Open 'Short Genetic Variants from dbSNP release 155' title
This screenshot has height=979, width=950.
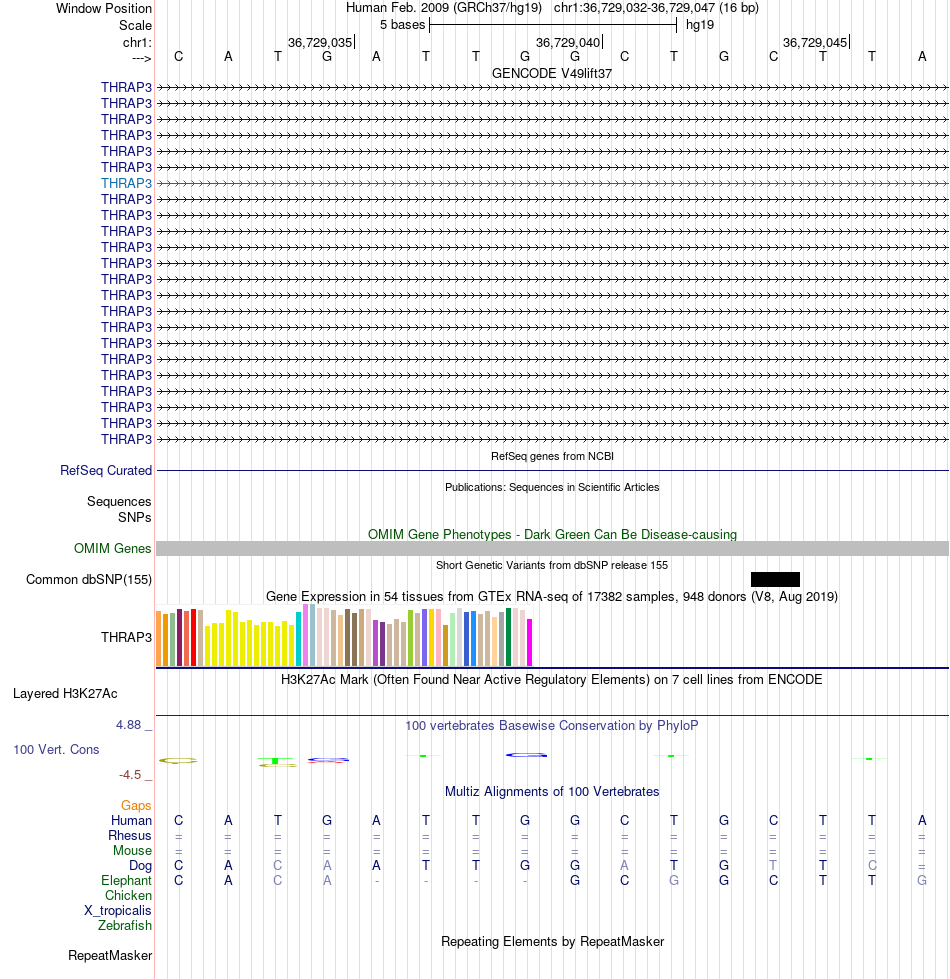tap(552, 565)
